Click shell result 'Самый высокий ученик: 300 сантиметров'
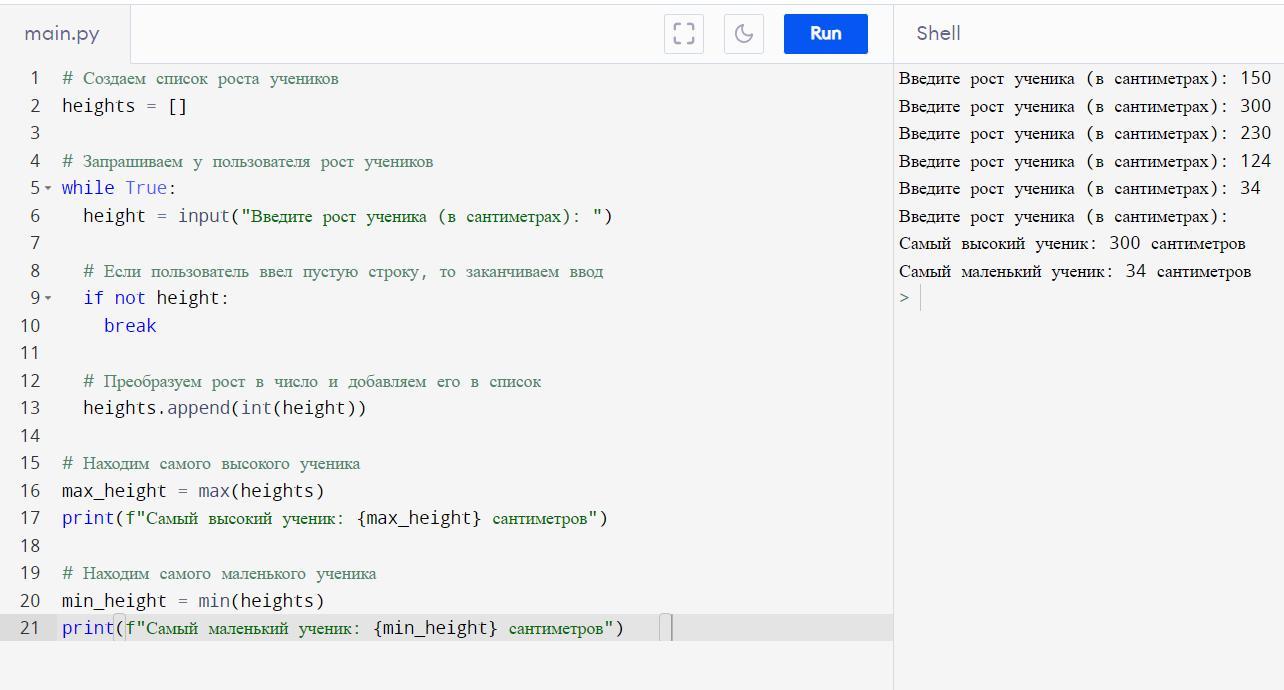The image size is (1284, 690). coord(1072,243)
